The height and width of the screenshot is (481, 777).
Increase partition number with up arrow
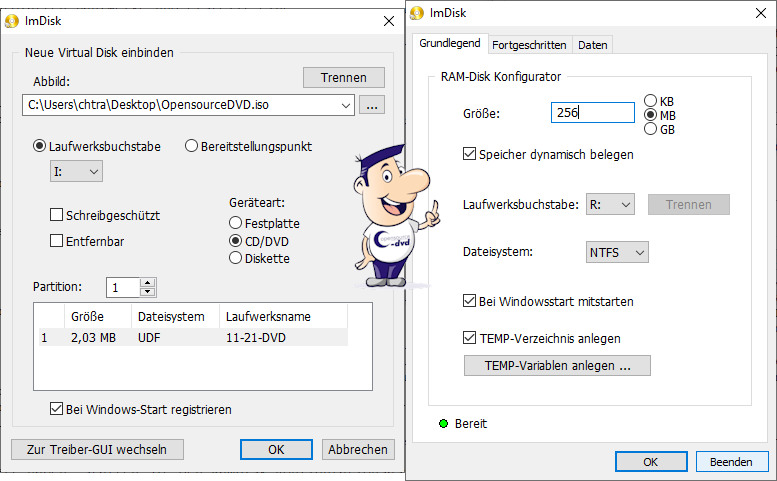pos(148,283)
